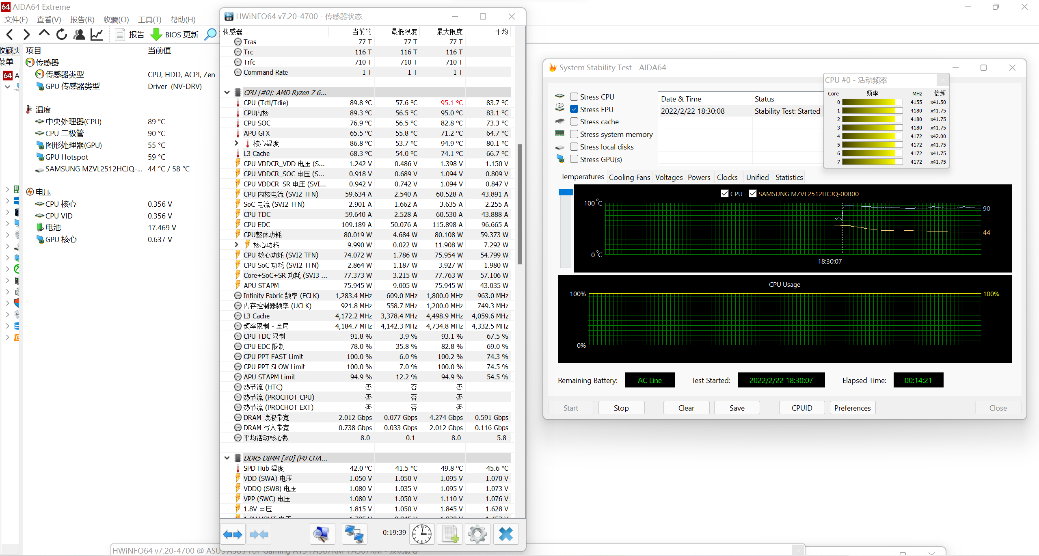This screenshot has height=556, width=1039.
Task: Click the AIDA64 magnifier search icon
Action: click(210, 34)
